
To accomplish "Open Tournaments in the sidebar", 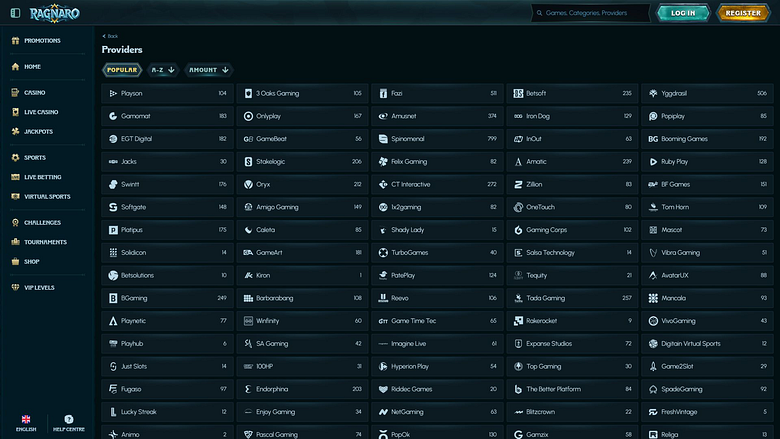I will [45, 242].
